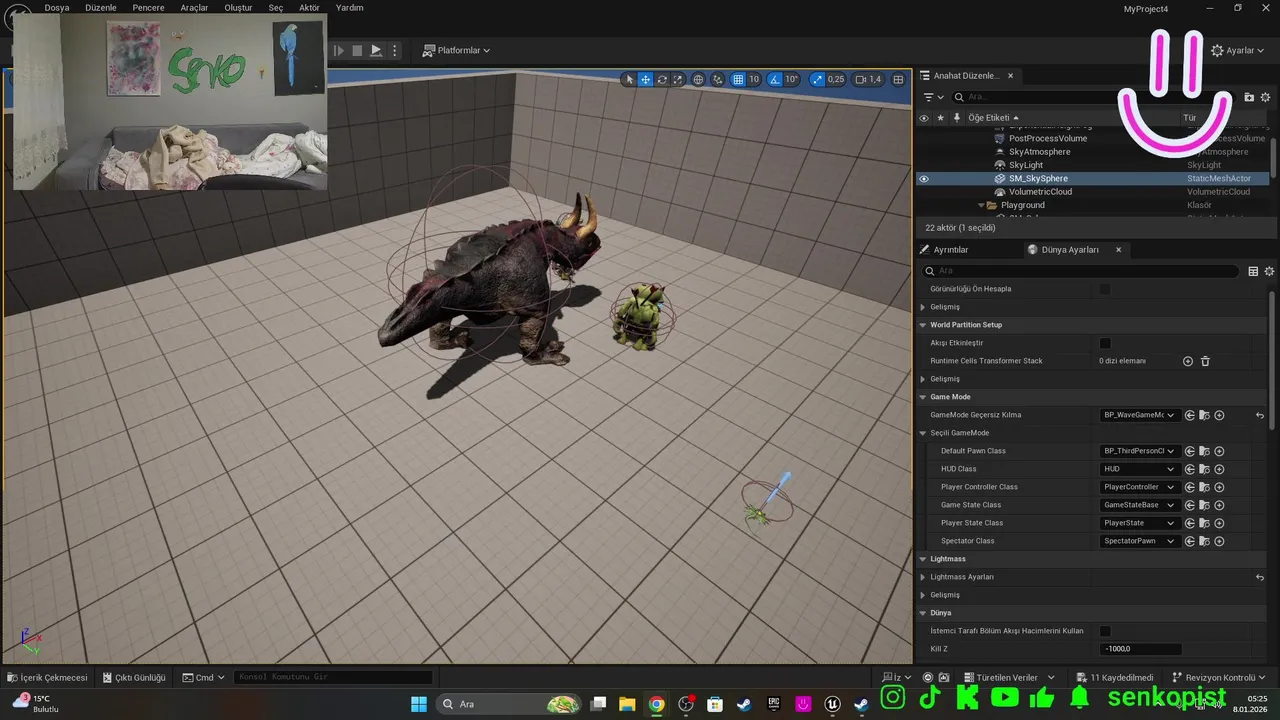Toggle rotation snapping angle icon
Screen dimensions: 1280x720
(775, 79)
